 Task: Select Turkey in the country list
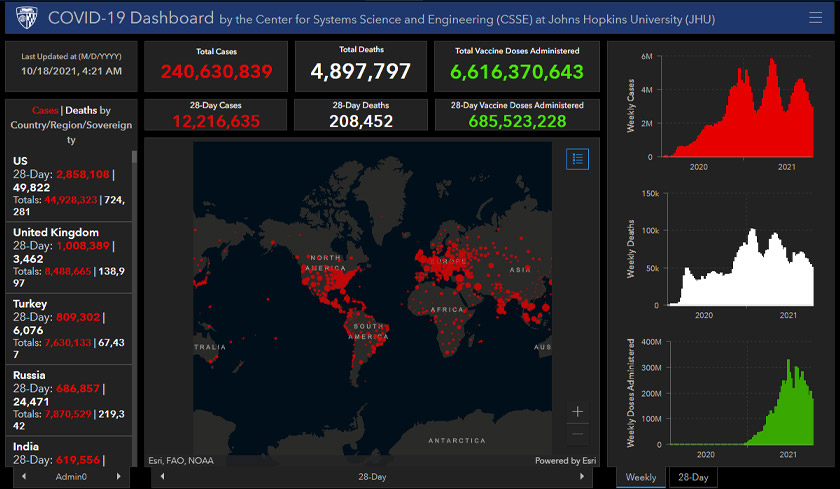point(68,328)
